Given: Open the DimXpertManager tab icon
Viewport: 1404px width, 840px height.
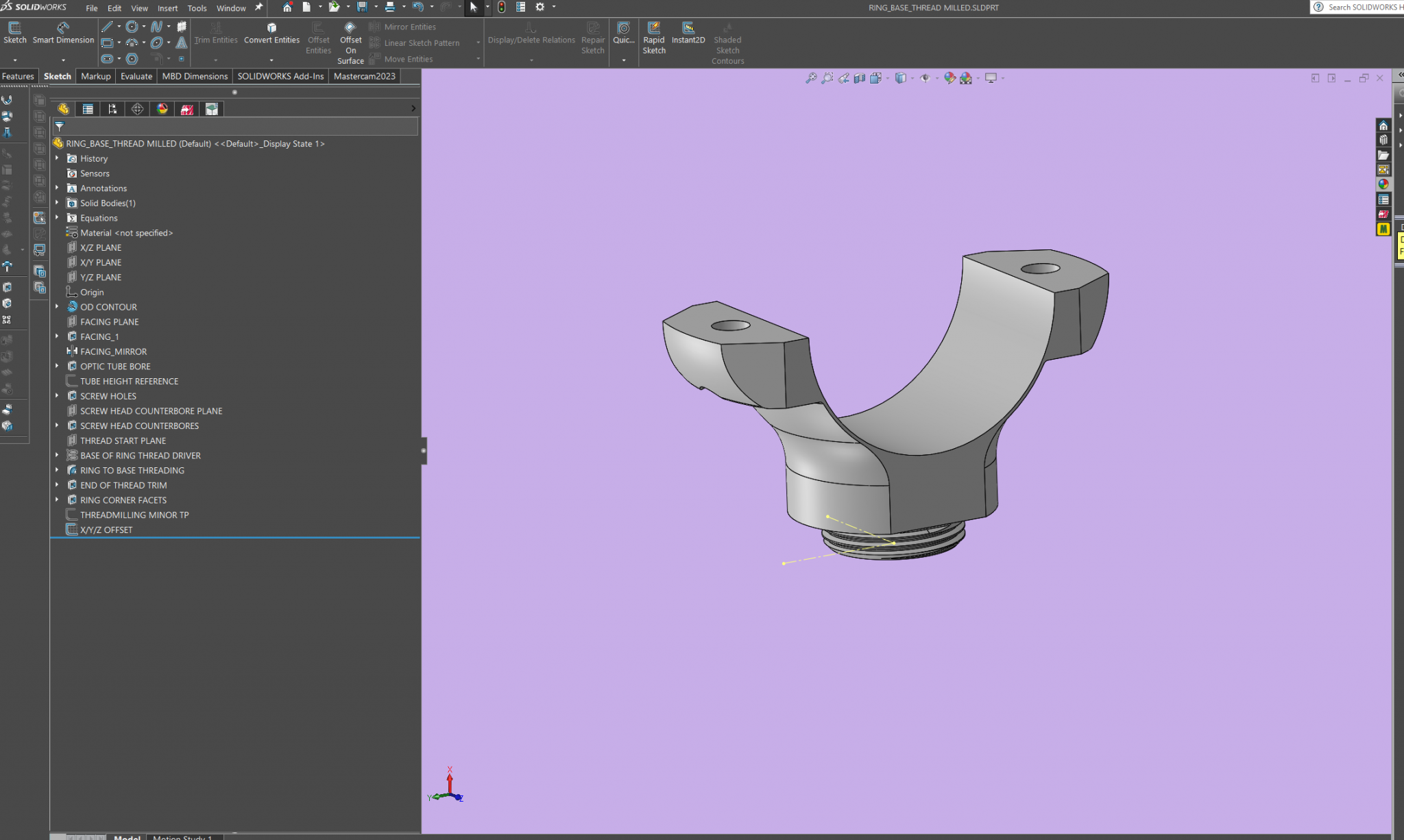Looking at the screenshot, I should [137, 109].
